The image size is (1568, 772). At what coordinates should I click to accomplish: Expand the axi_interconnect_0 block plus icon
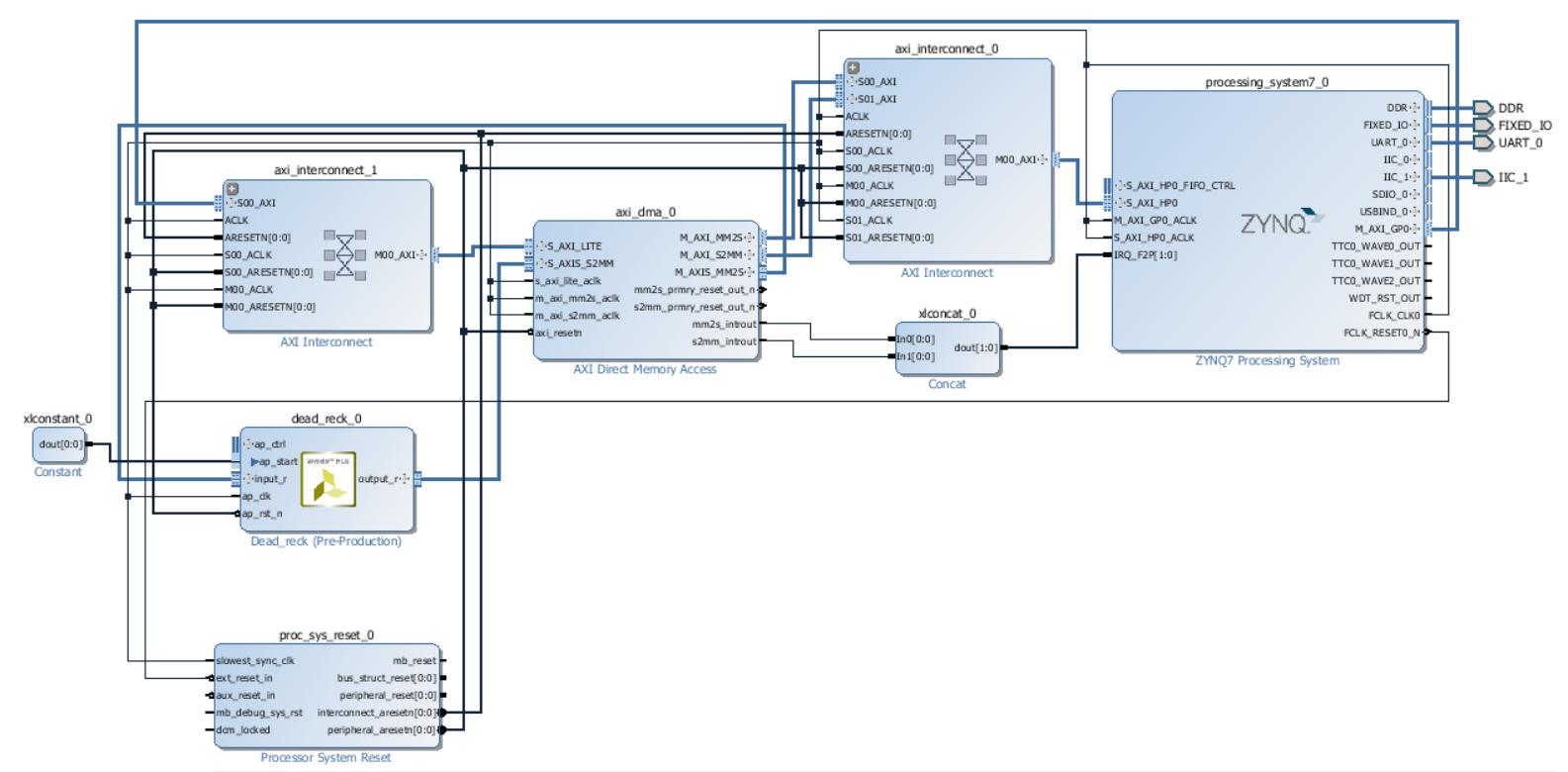853,68
